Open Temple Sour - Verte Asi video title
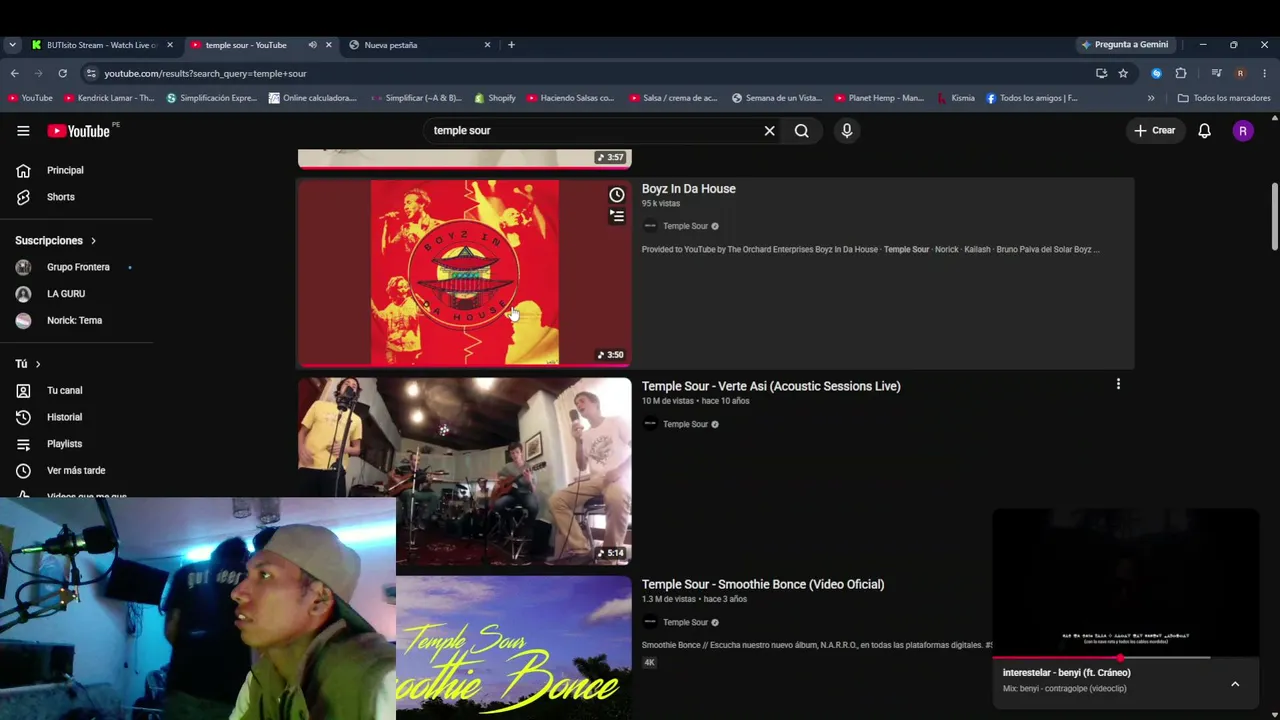This screenshot has height=720, width=1280. pyautogui.click(x=771, y=386)
